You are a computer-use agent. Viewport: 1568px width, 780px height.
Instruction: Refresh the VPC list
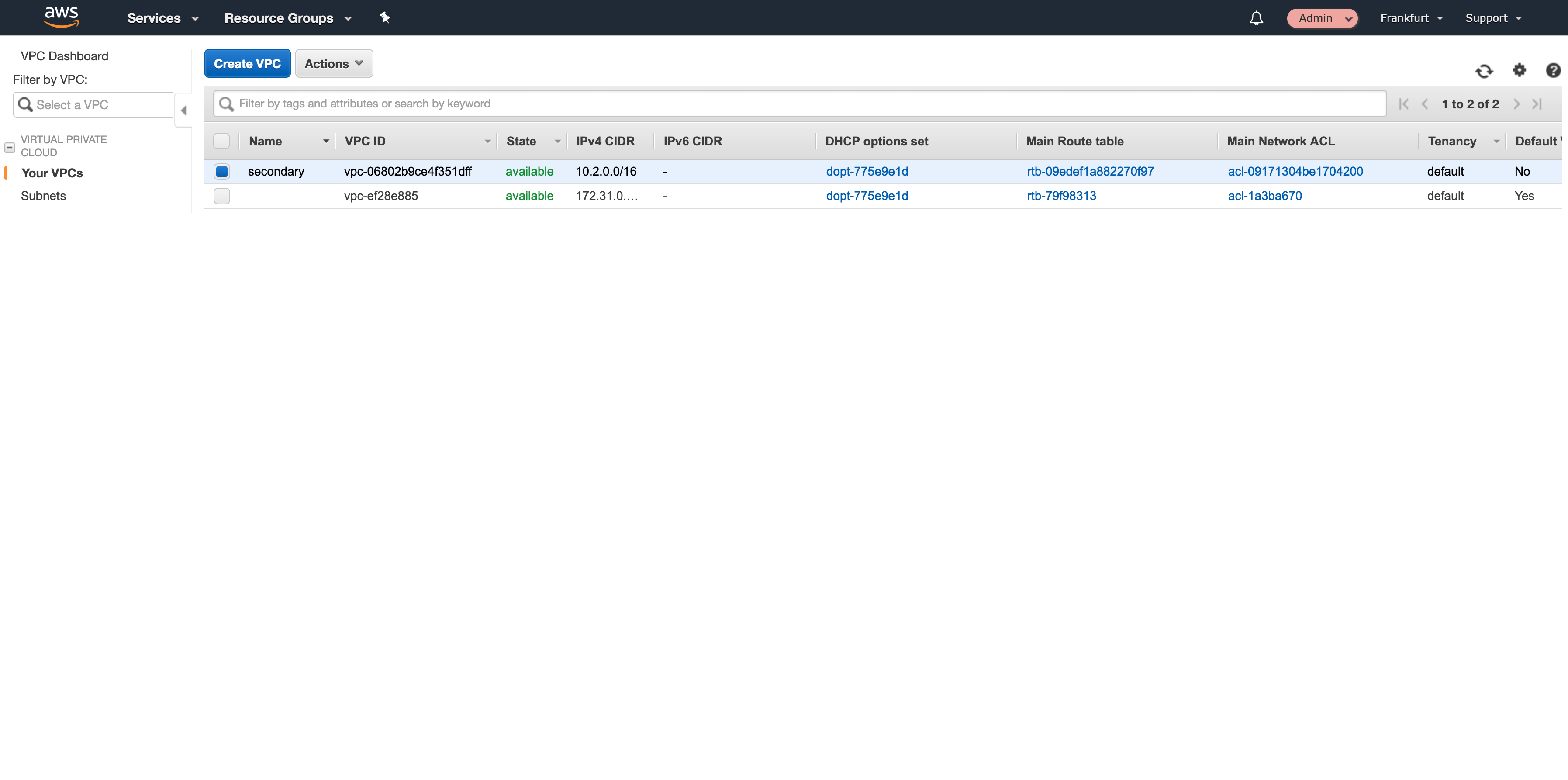coord(1484,71)
